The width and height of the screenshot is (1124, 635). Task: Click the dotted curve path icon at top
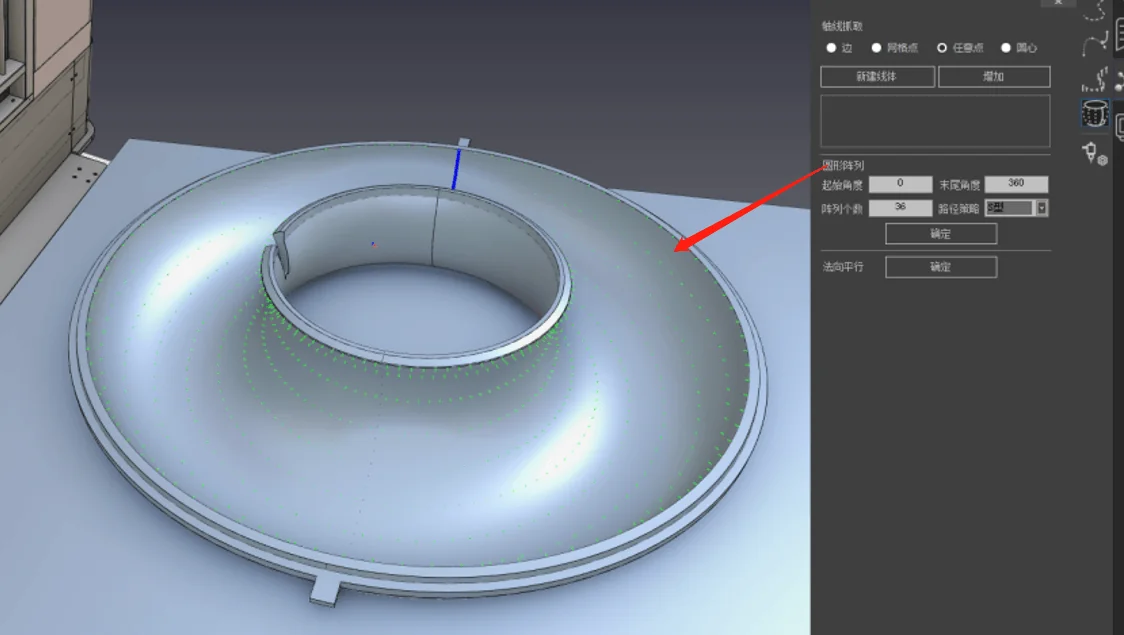[1095, 10]
